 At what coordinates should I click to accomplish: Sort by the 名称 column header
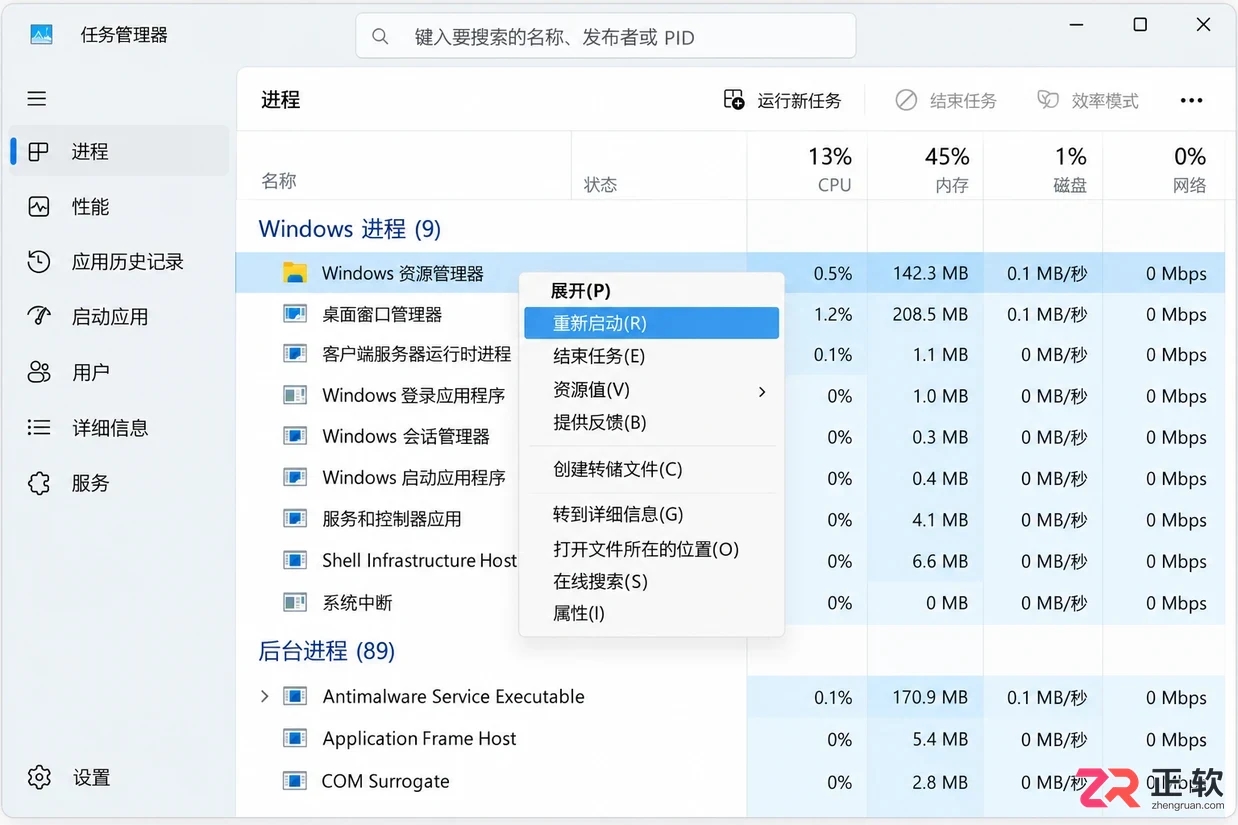coord(279,181)
